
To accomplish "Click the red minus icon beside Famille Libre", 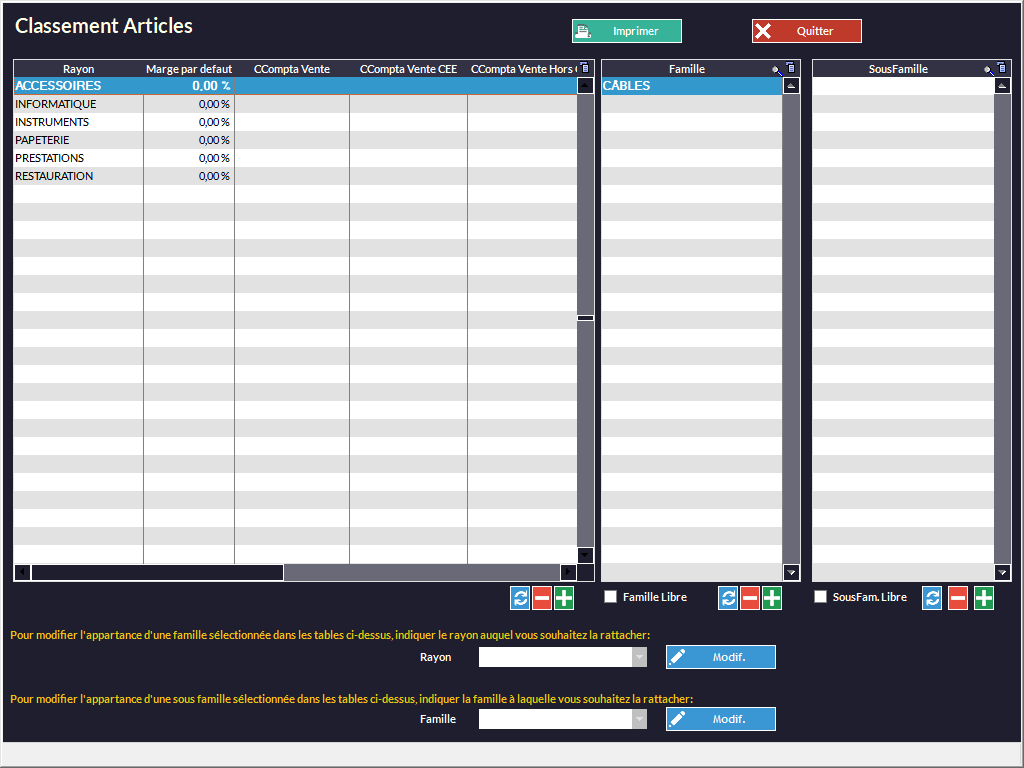I will click(x=750, y=598).
